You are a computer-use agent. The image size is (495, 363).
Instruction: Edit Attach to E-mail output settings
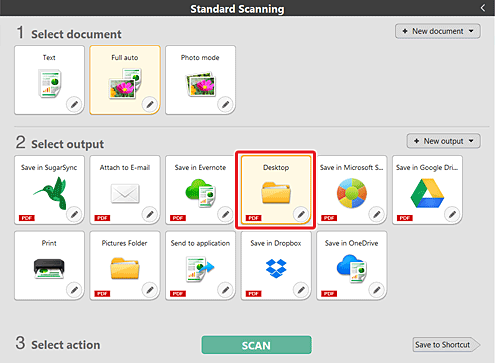[150, 214]
